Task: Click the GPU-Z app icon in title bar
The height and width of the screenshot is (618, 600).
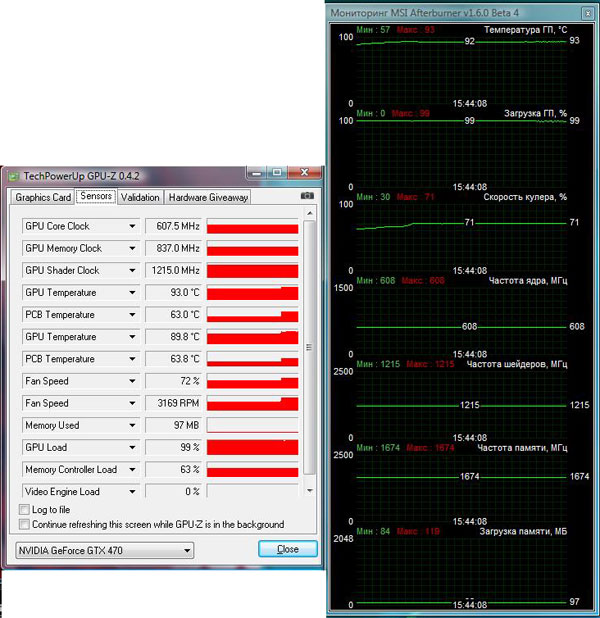Action: [x=14, y=176]
